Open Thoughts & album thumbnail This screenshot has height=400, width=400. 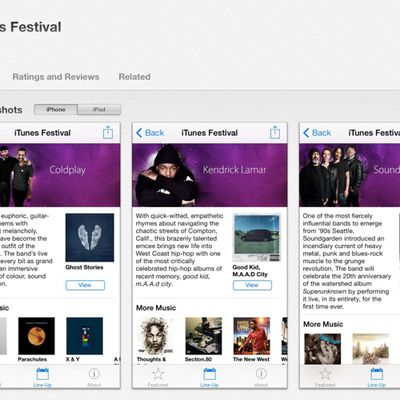pyautogui.click(x=155, y=336)
